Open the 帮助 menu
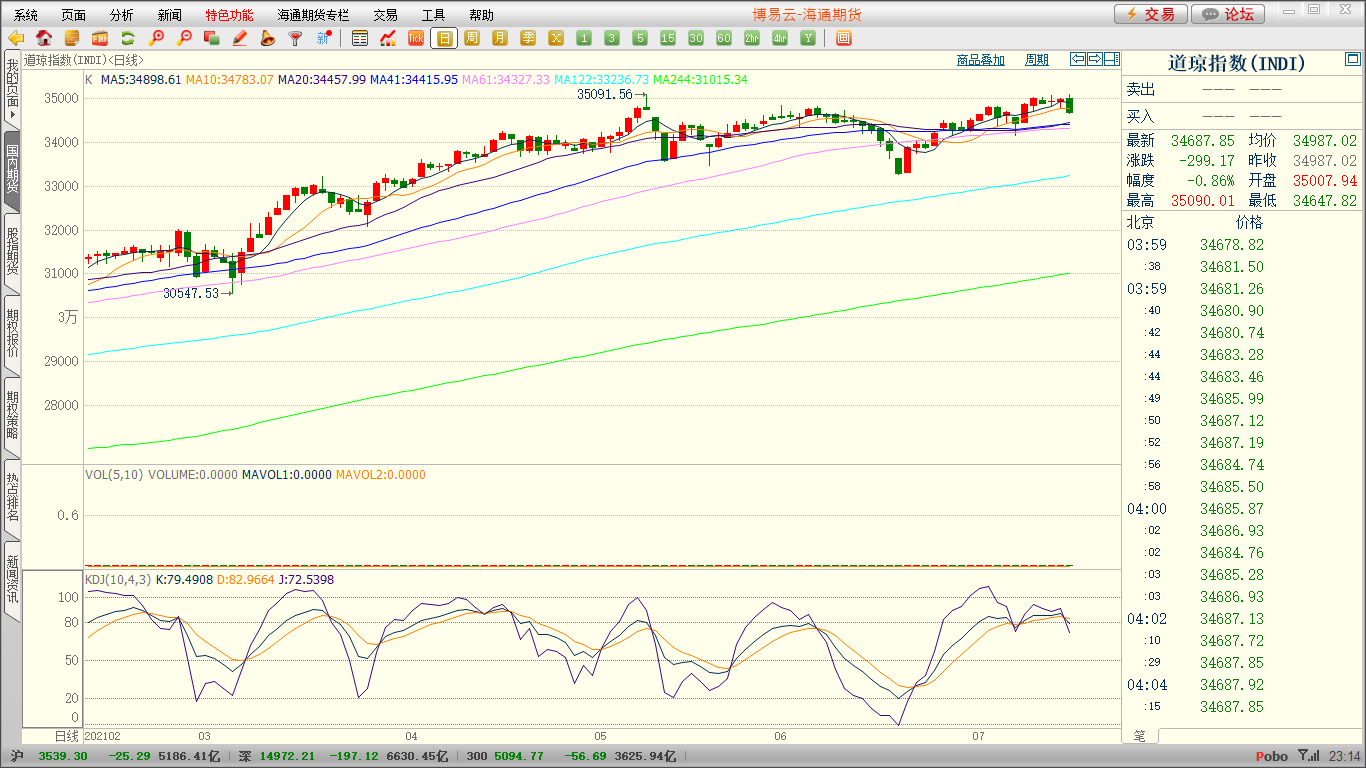The height and width of the screenshot is (768, 1366). pos(481,15)
